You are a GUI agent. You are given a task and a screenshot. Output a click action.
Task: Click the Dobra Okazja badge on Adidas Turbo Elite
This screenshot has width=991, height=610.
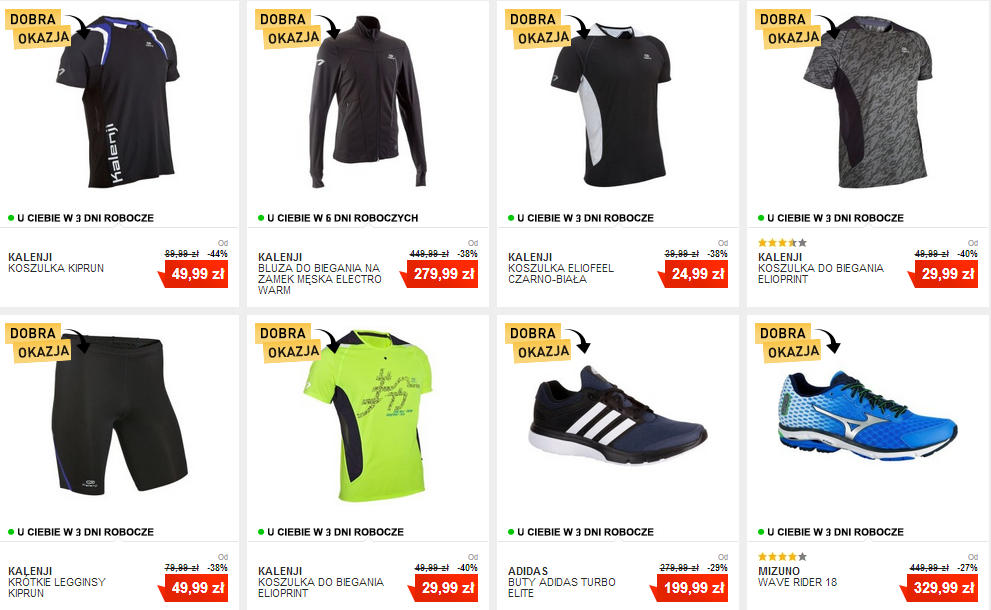click(539, 343)
